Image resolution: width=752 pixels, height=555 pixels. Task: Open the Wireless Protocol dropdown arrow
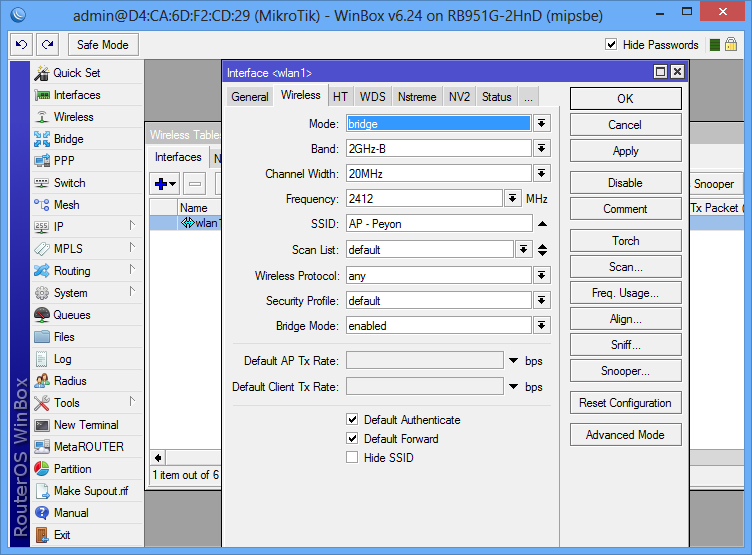(x=541, y=275)
